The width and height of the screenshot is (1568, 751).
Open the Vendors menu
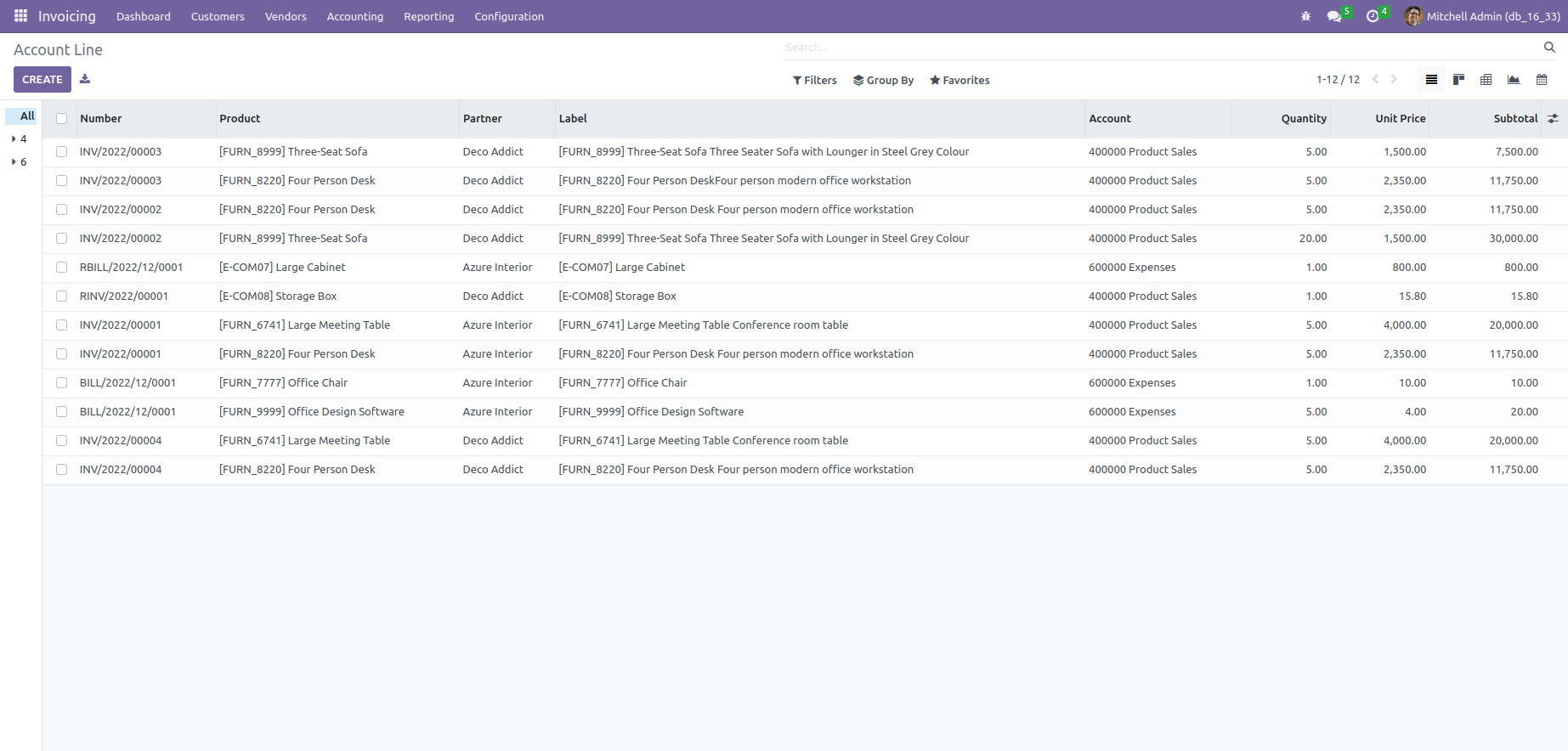[x=286, y=16]
